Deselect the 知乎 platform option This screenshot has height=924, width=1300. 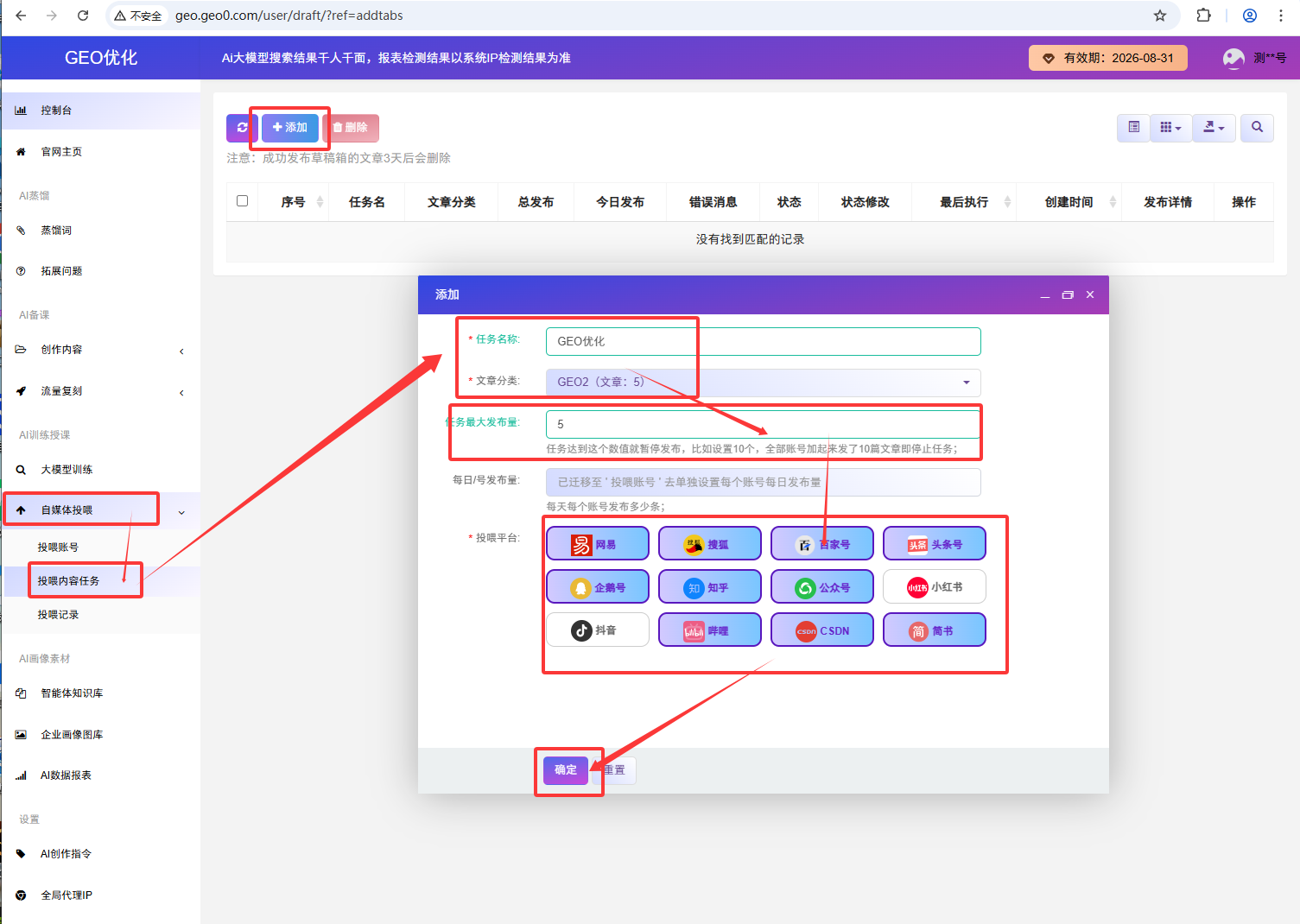(709, 587)
